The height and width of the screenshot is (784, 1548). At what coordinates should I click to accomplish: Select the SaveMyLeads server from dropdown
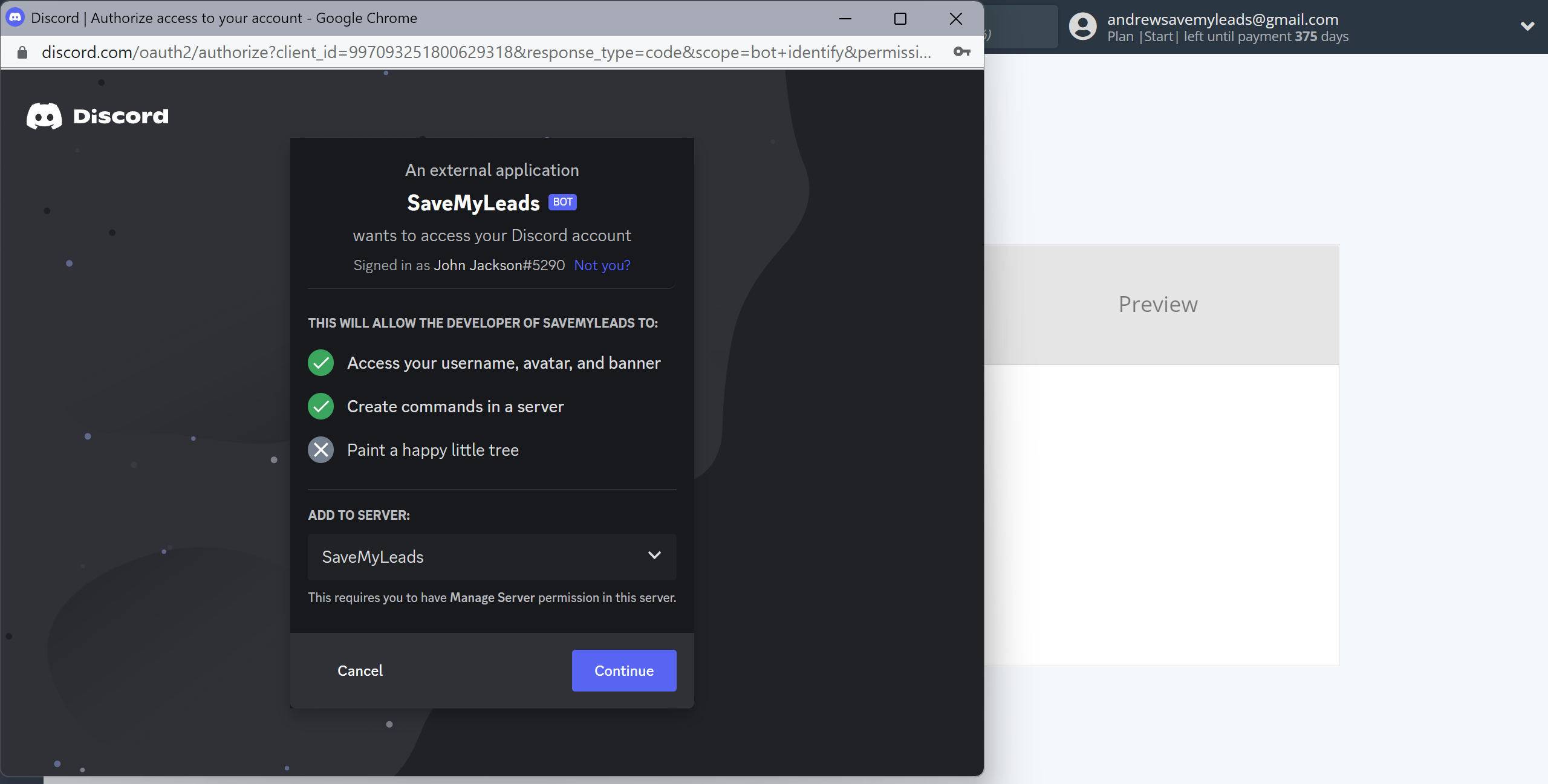click(x=491, y=555)
